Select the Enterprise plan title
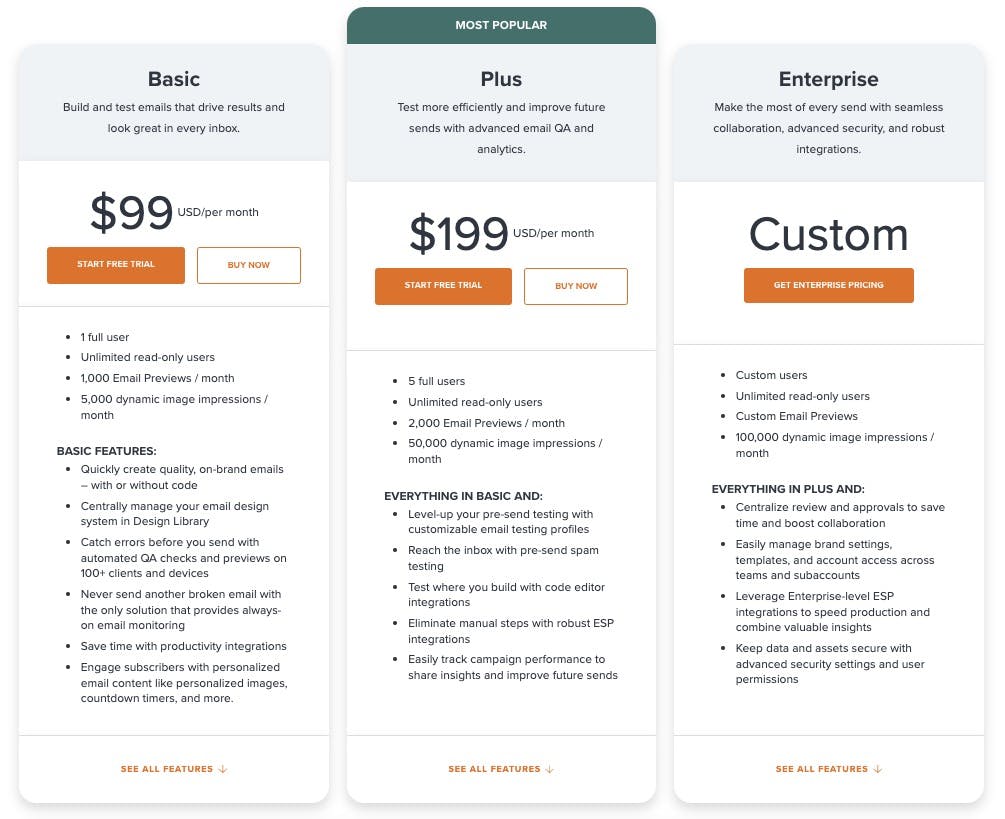Screen dimensions: 1005x819 coord(828,79)
